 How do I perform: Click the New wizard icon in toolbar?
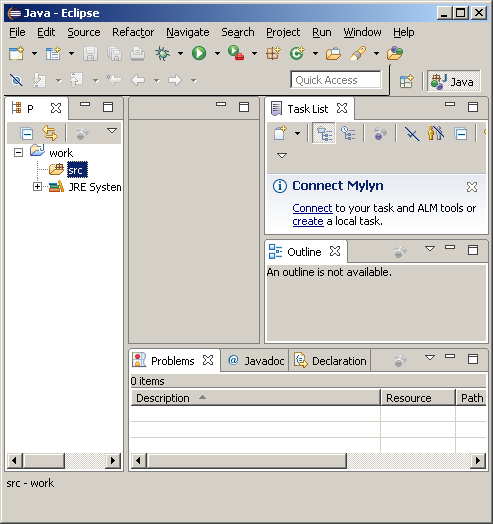(x=16, y=53)
